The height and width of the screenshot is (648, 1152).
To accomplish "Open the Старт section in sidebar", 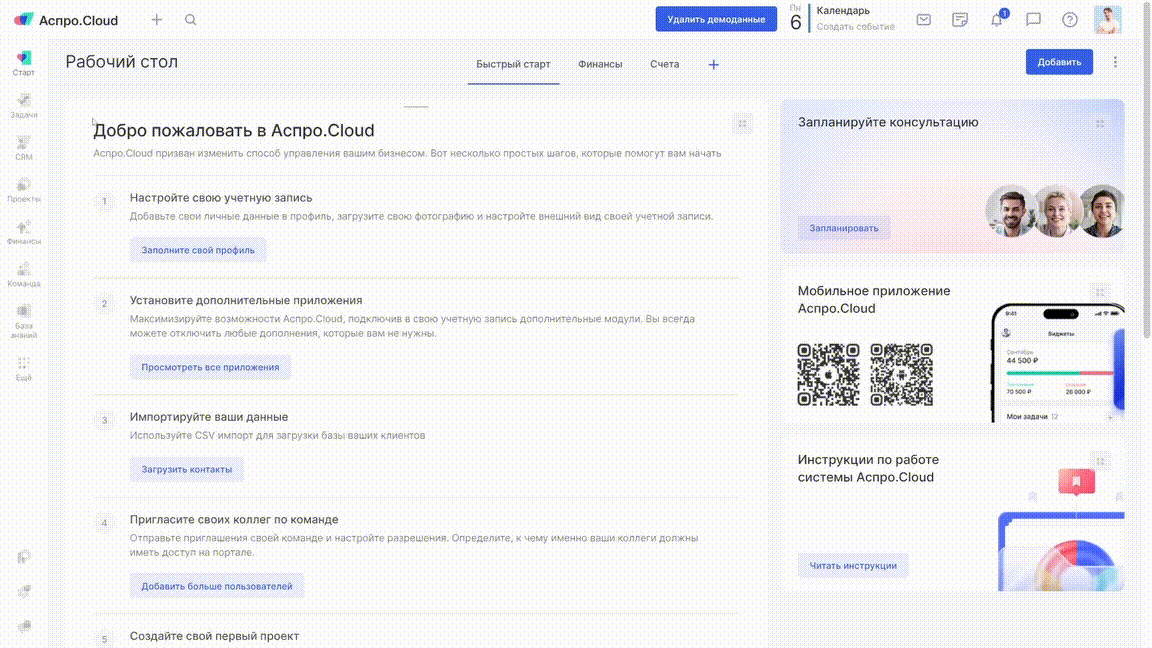I will (x=24, y=63).
